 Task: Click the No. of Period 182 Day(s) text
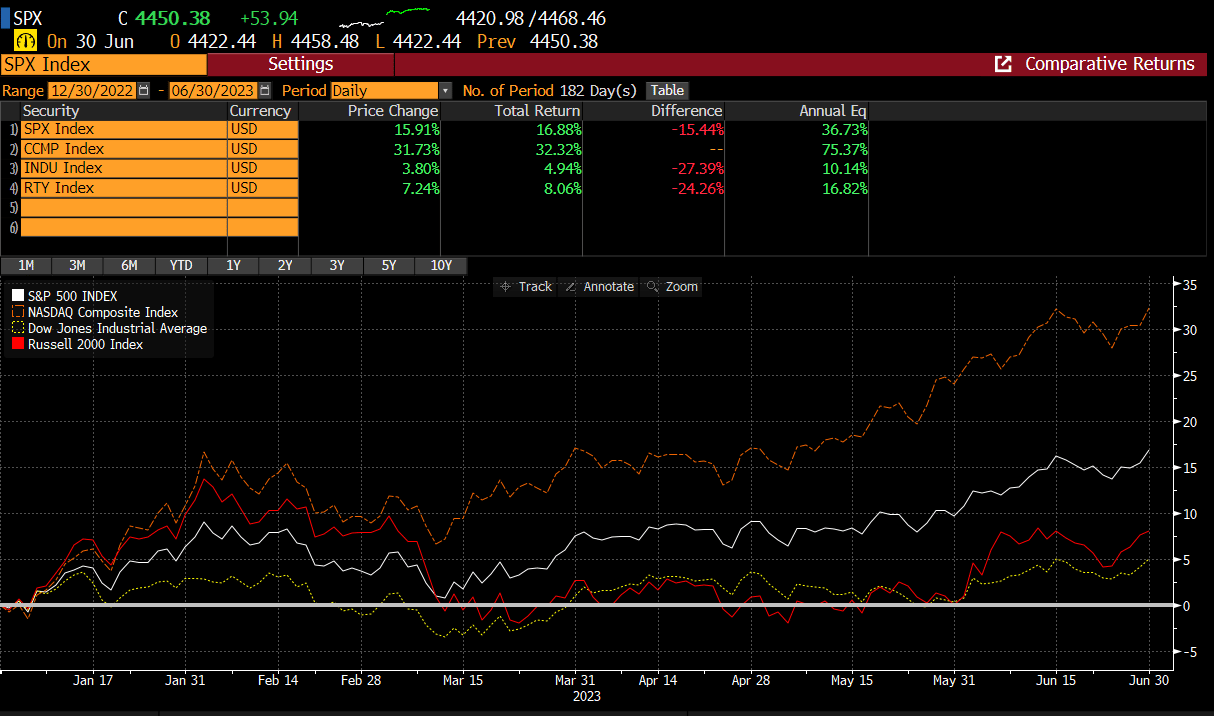coord(549,90)
